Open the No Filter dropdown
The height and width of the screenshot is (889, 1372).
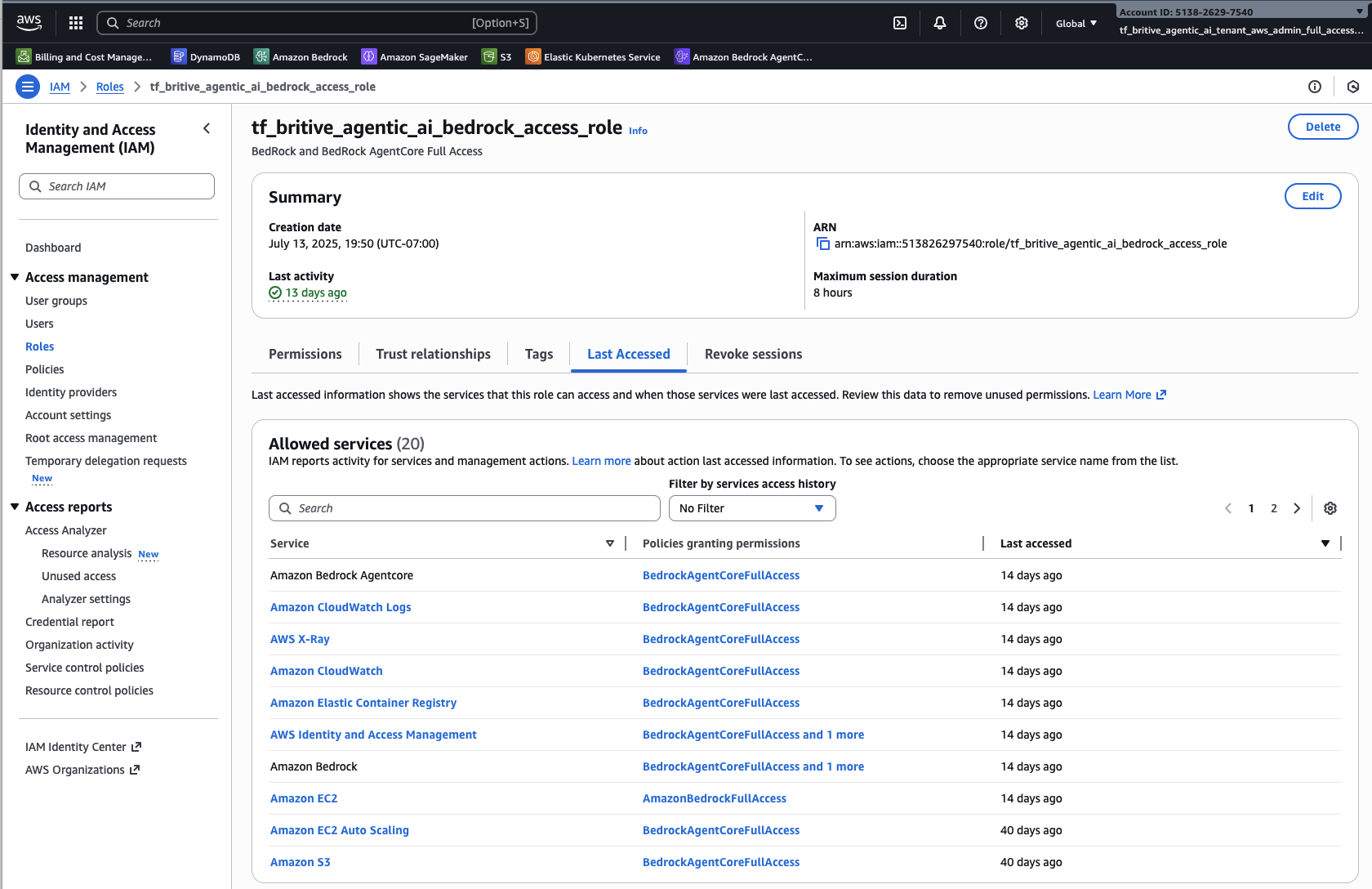click(751, 508)
